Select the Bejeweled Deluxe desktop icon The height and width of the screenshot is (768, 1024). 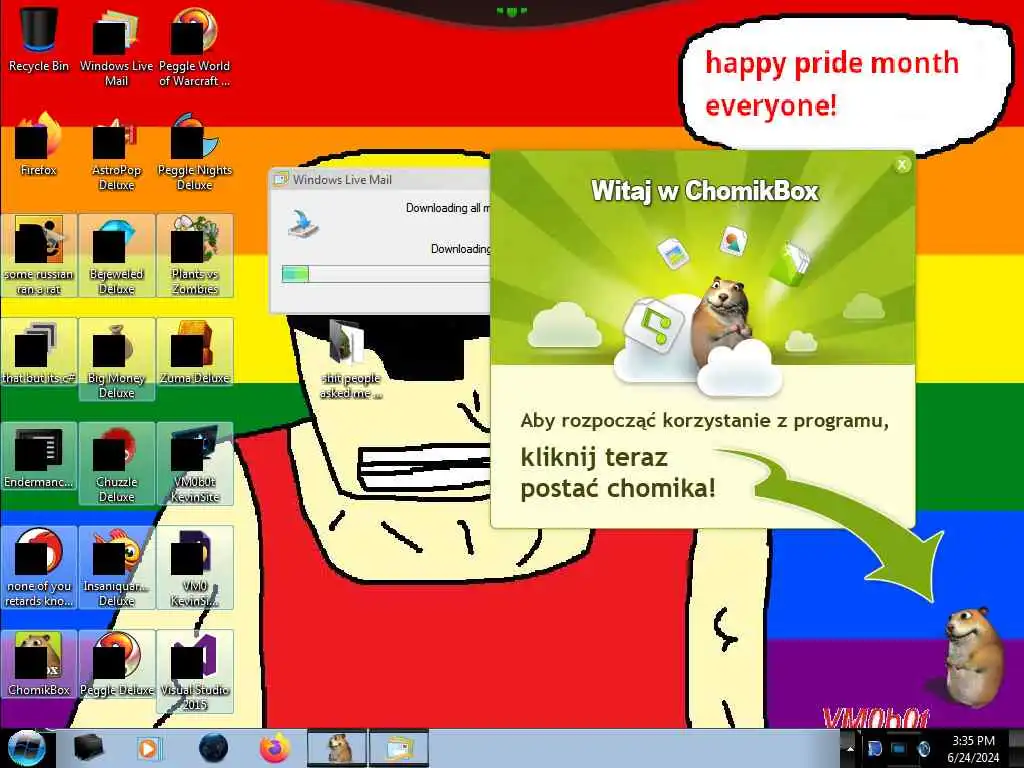pyautogui.click(x=116, y=255)
